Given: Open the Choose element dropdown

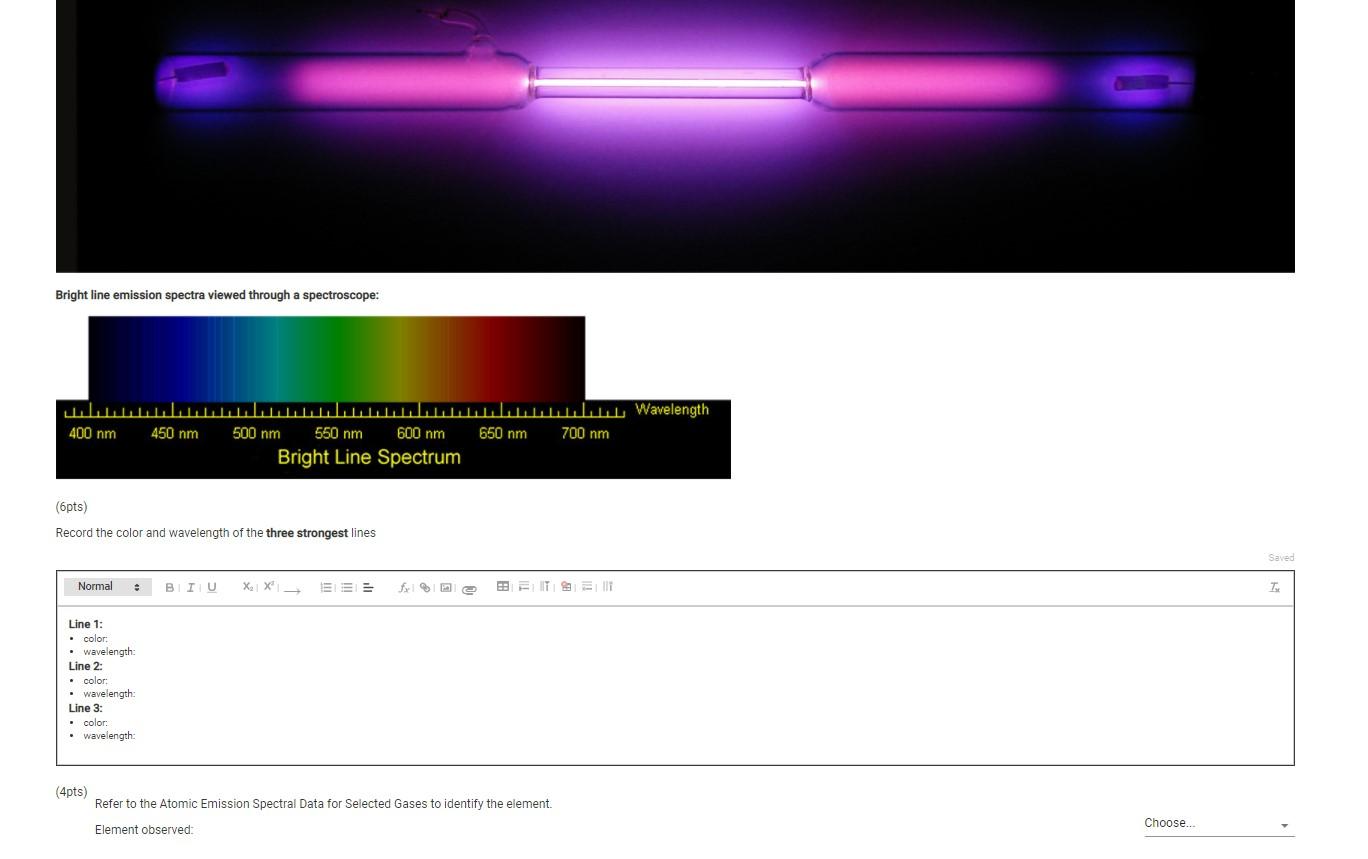Looking at the screenshot, I should click(x=1216, y=823).
